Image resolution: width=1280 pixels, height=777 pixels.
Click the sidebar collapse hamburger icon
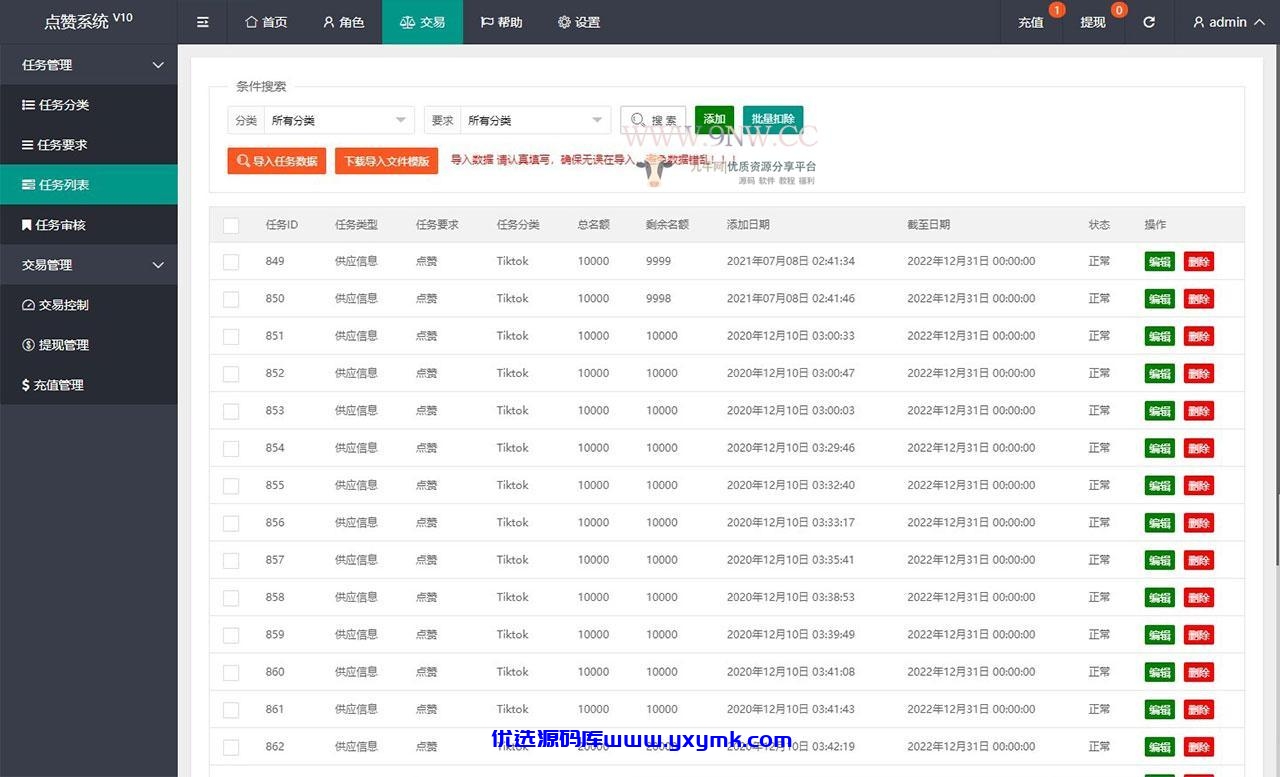(x=203, y=22)
